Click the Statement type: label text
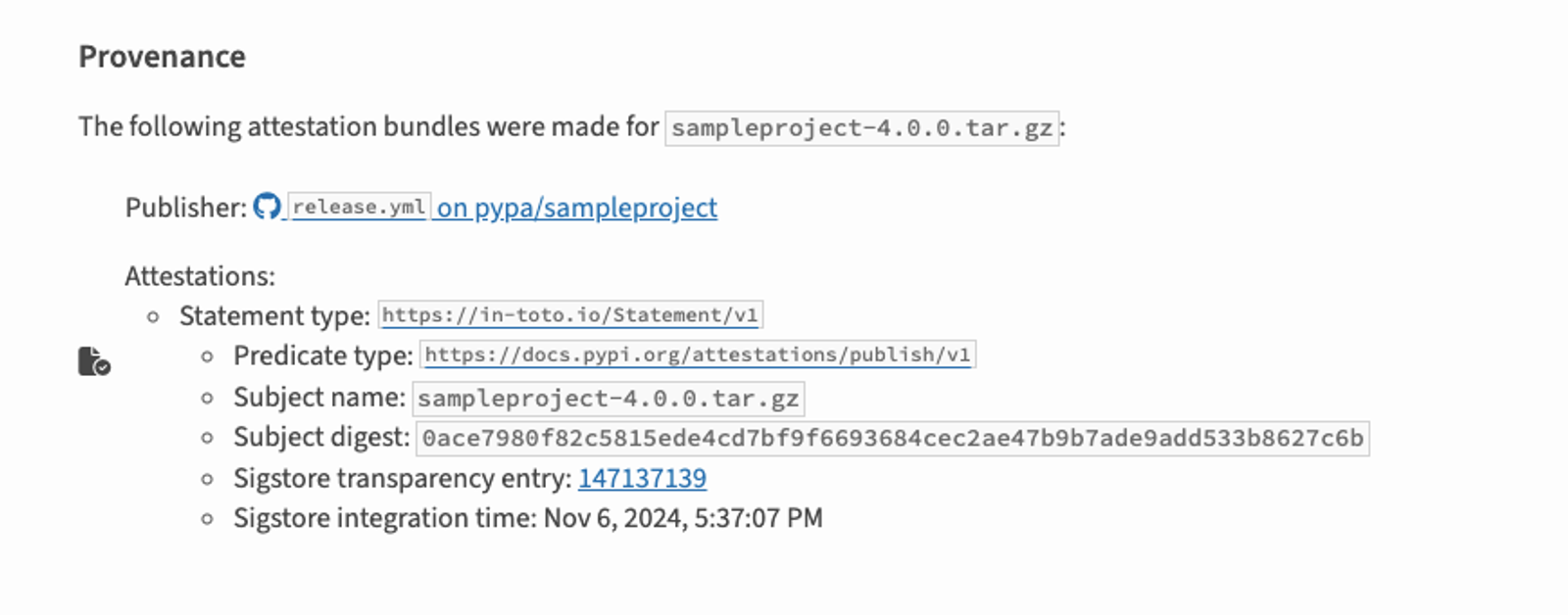Image resolution: width=1568 pixels, height=615 pixels. point(274,316)
